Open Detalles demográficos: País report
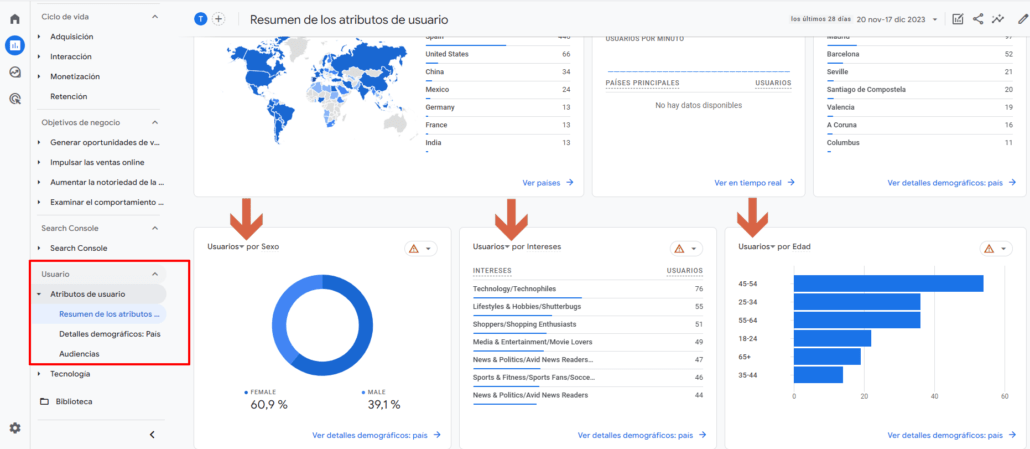This screenshot has width=1030, height=449. (109, 333)
